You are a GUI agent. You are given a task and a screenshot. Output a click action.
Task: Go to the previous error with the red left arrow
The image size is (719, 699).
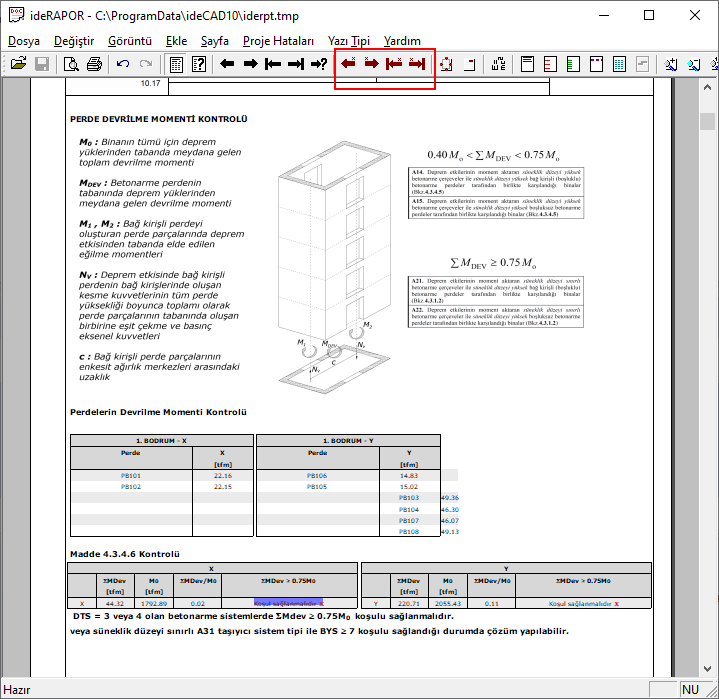pos(348,64)
